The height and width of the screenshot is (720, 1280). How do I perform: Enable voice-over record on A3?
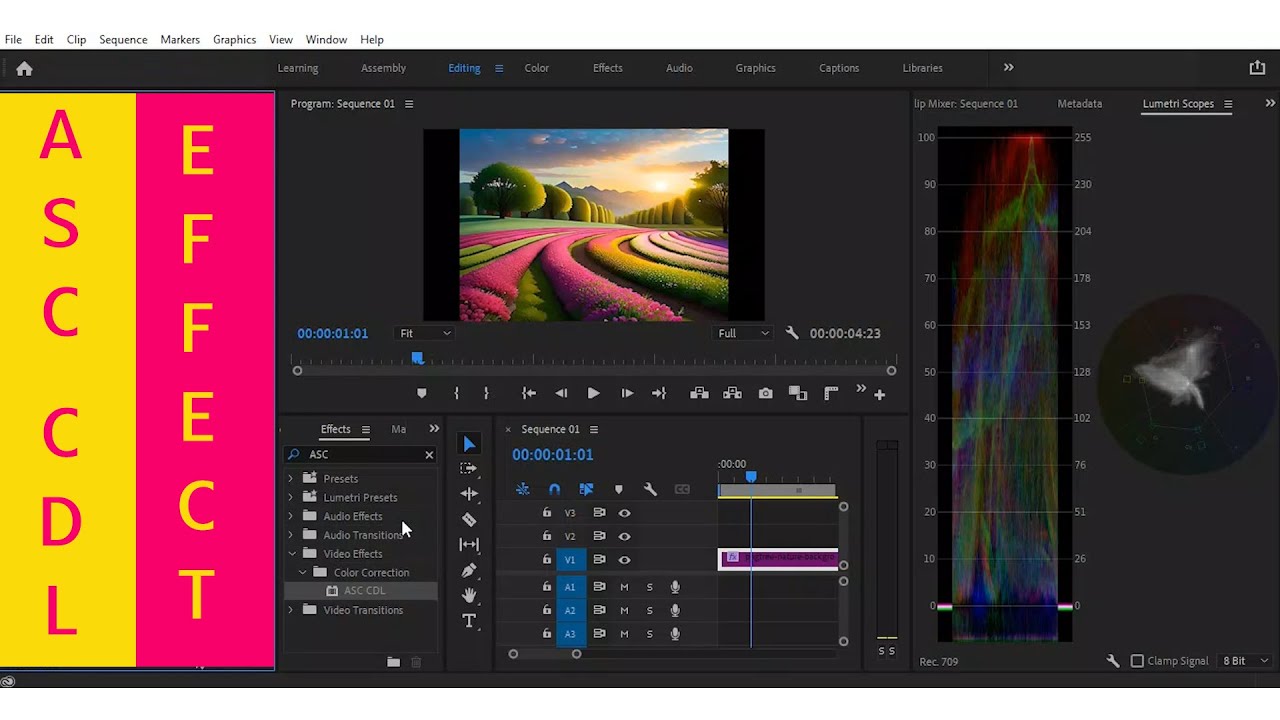675,634
